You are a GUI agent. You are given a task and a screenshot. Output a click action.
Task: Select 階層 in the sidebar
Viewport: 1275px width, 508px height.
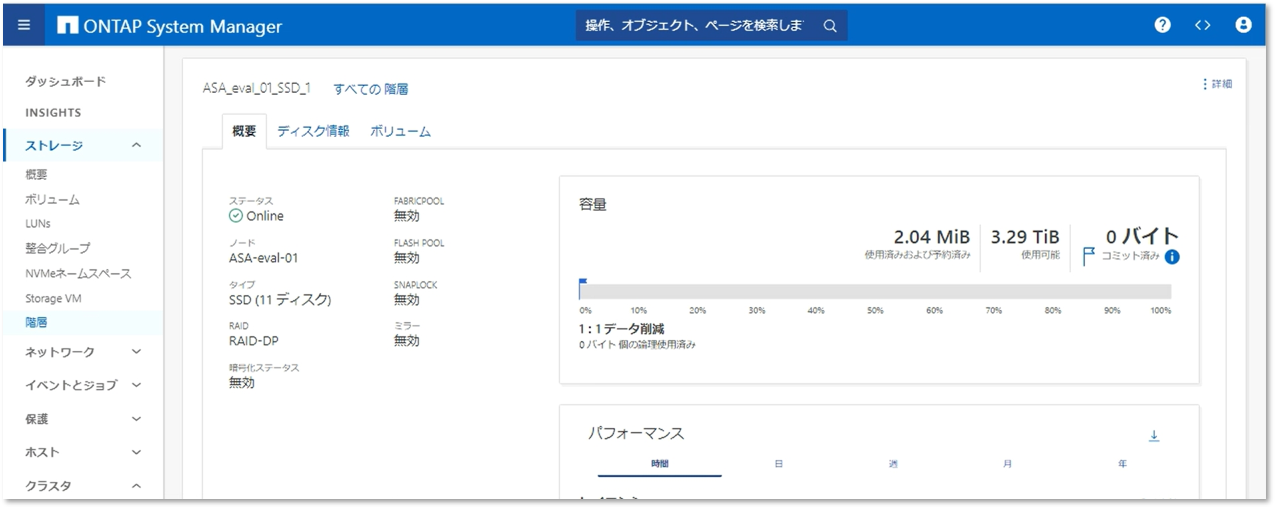tap(36, 323)
